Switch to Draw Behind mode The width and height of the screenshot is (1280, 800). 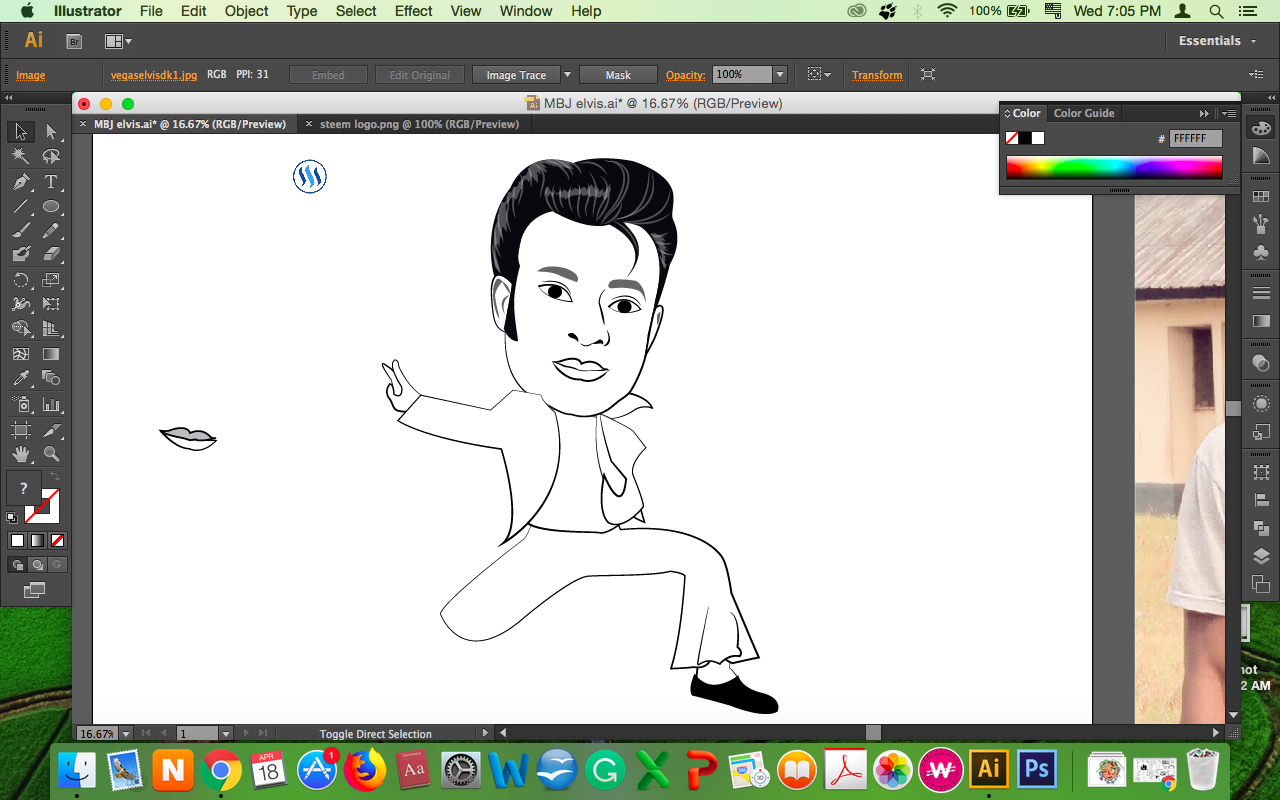(37, 565)
